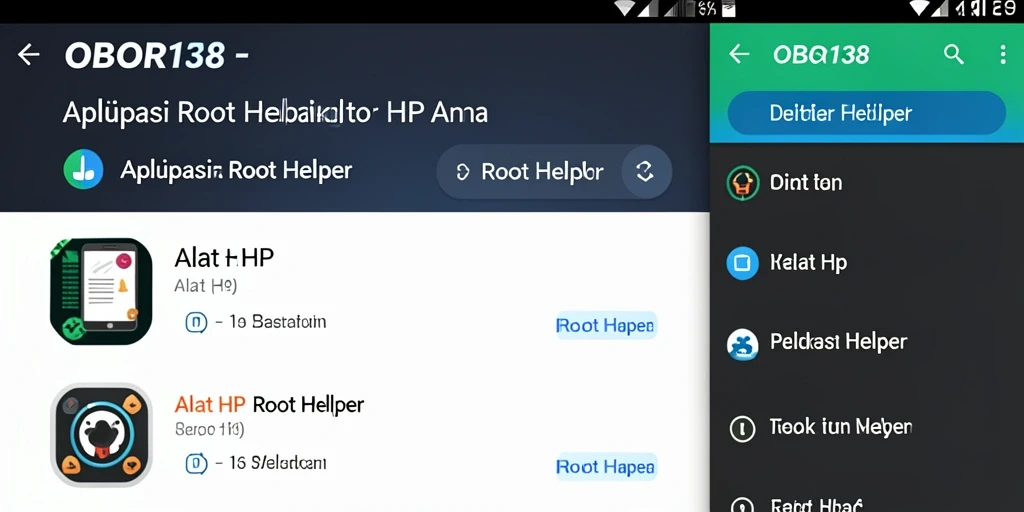Click the Aplüpasin Root Helper label
Viewport: 1024px width, 512px height.
pos(236,170)
